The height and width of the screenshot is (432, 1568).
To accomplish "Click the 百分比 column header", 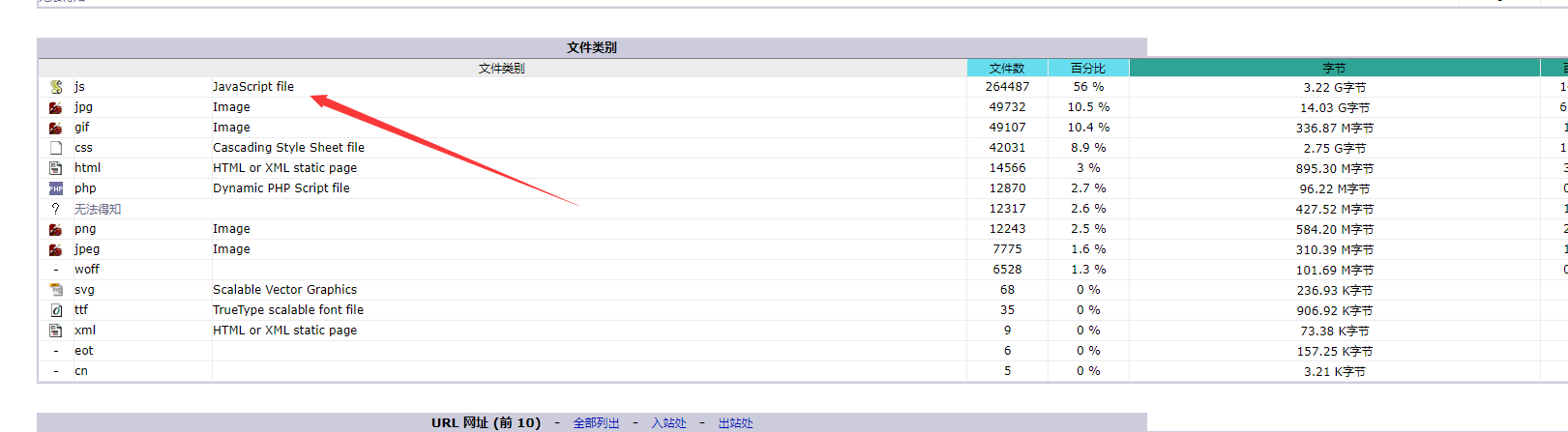I will (1088, 68).
